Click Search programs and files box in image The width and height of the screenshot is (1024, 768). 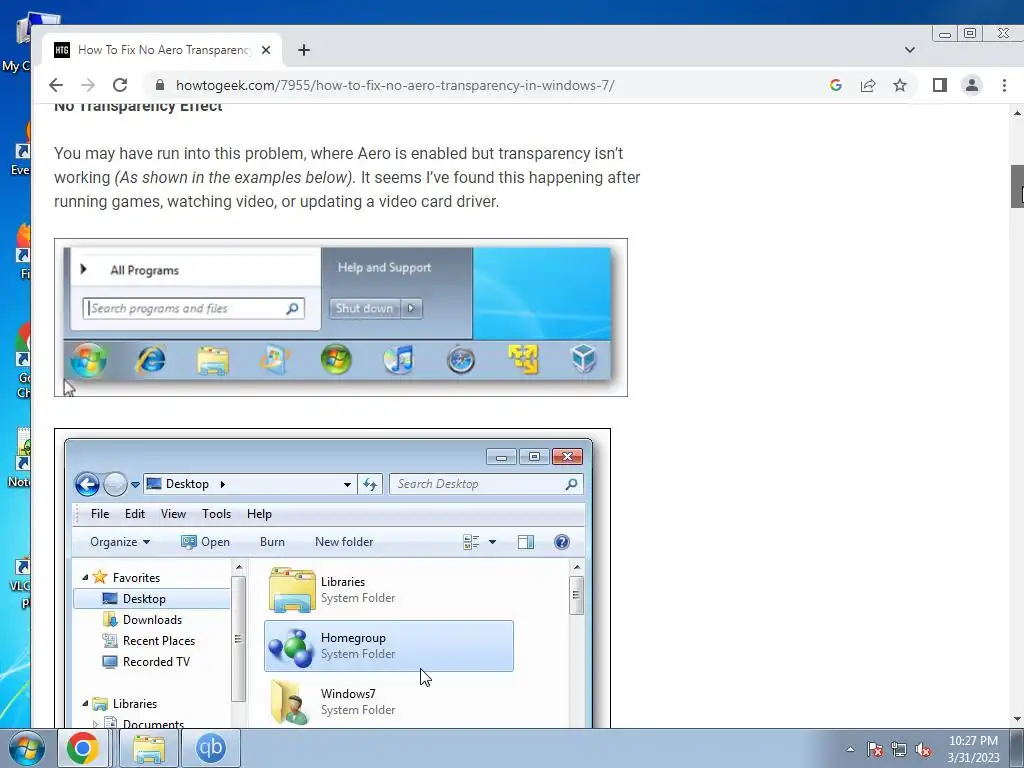[x=193, y=308]
